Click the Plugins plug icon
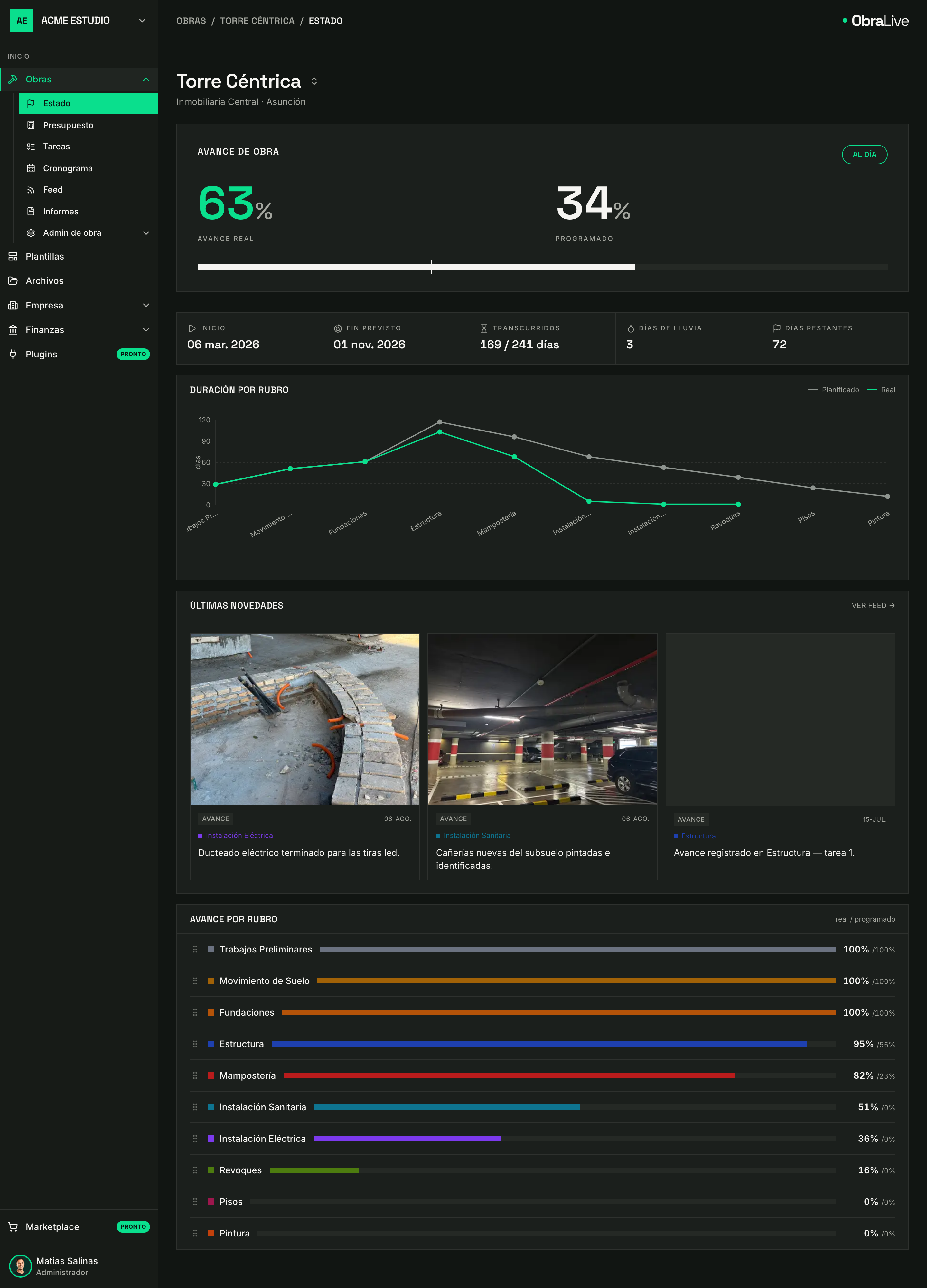 click(13, 354)
